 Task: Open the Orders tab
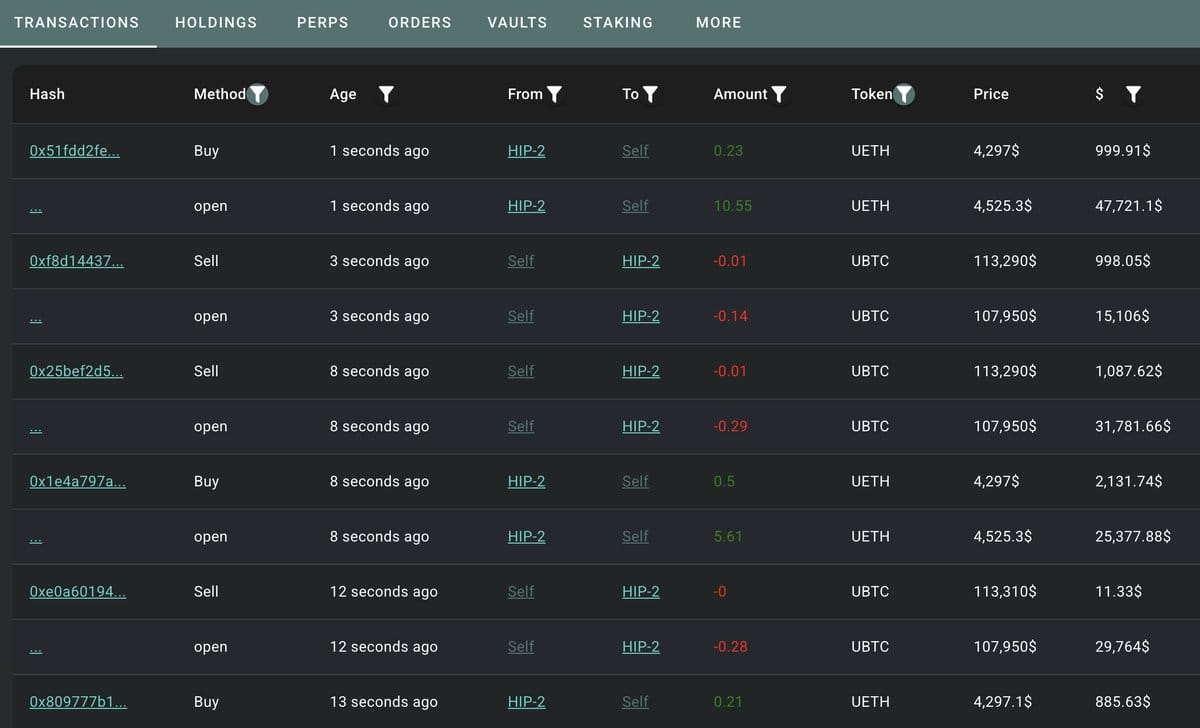click(x=420, y=22)
